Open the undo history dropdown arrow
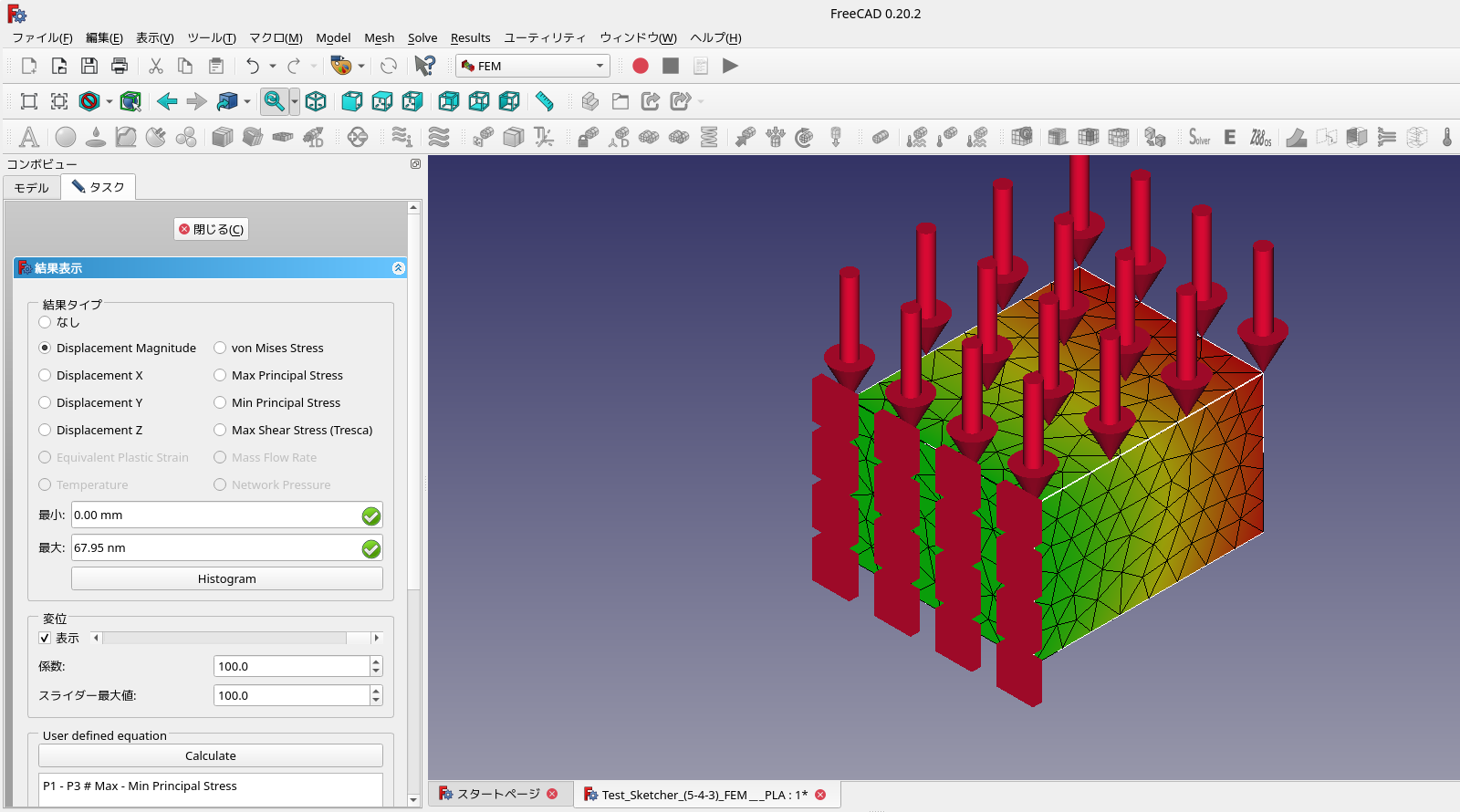The height and width of the screenshot is (812, 1460). [273, 66]
